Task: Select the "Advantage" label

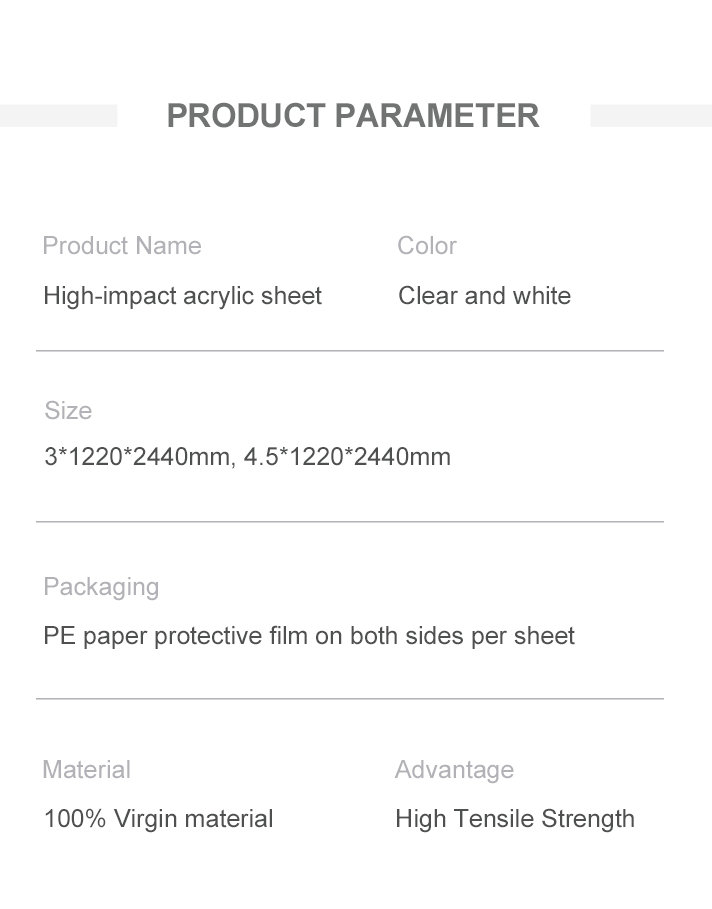Action: pyautogui.click(x=454, y=770)
